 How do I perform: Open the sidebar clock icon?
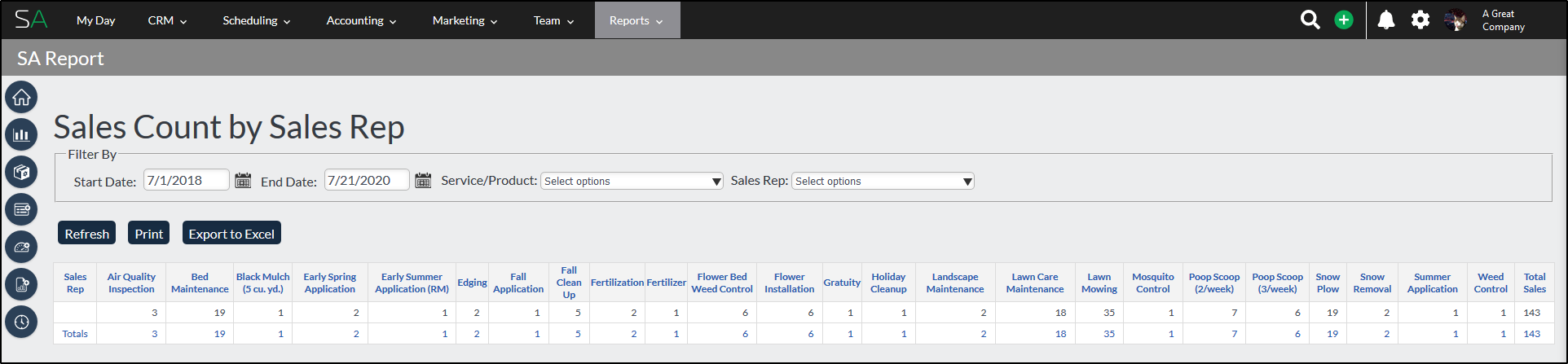[x=21, y=322]
